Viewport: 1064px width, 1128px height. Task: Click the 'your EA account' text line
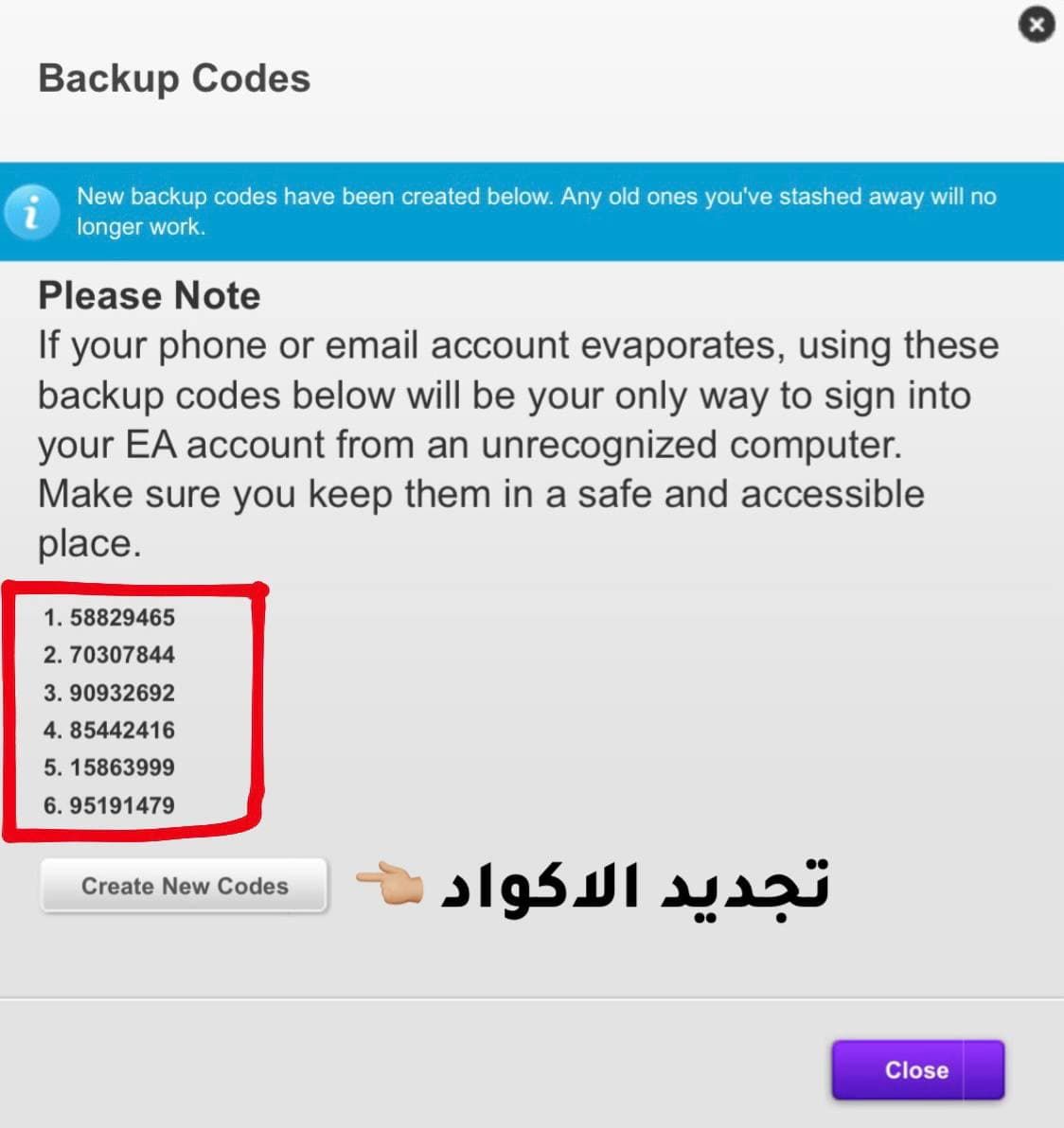click(x=470, y=445)
